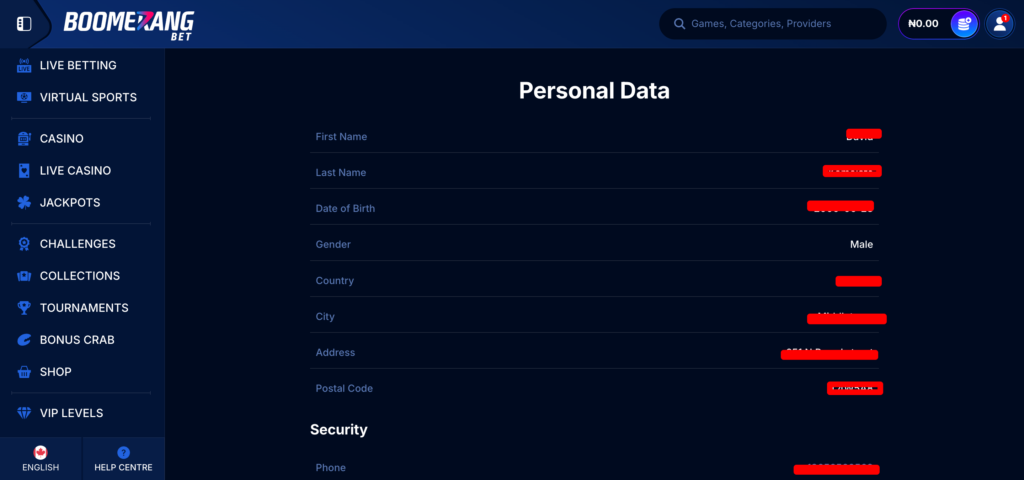Image resolution: width=1024 pixels, height=480 pixels.
Task: Click the Boomerang Bet logo
Action: tap(129, 25)
